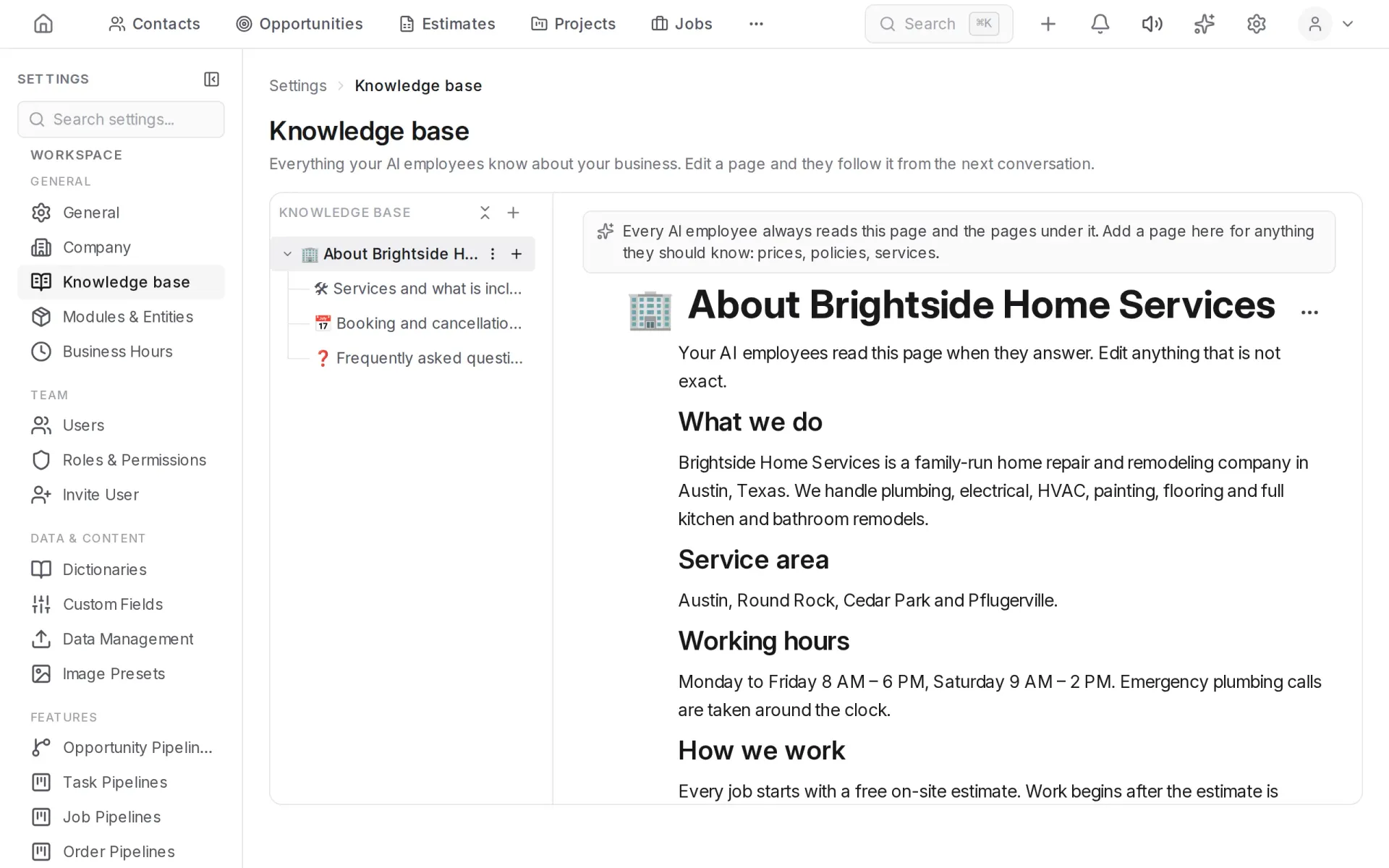Open Company settings

(x=121, y=247)
